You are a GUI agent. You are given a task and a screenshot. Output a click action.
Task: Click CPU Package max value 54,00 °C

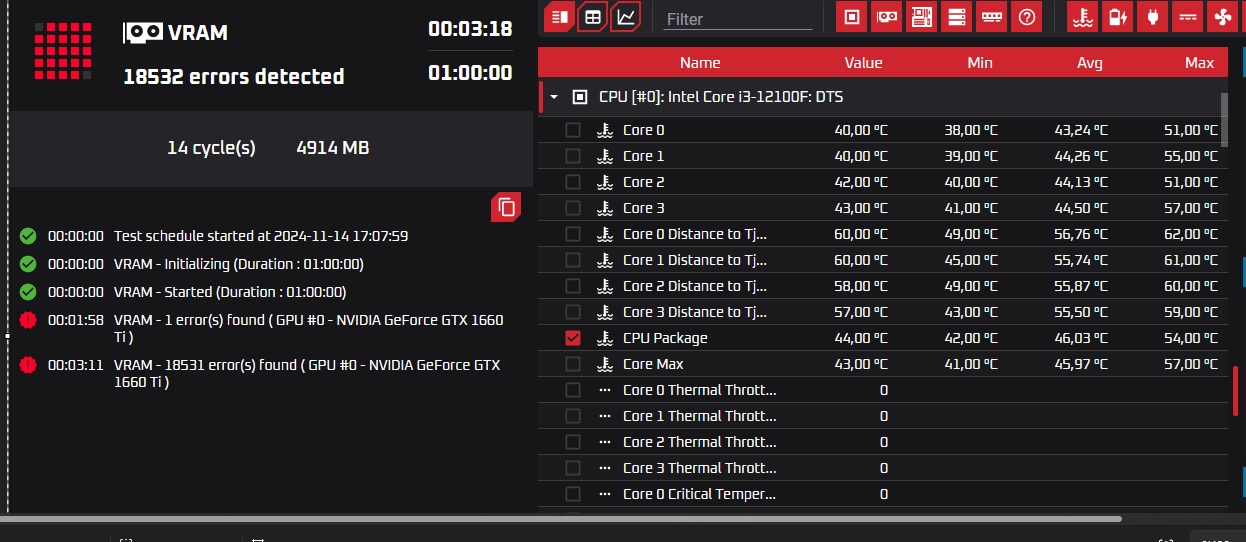[x=1190, y=338]
